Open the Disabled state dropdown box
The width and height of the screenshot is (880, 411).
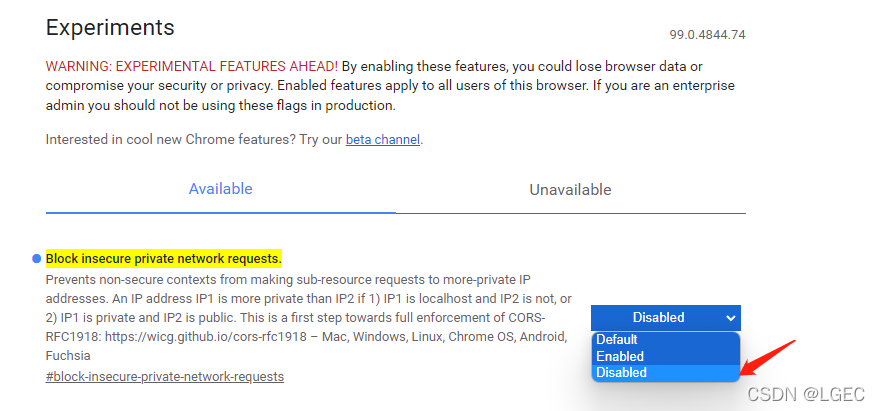click(666, 318)
